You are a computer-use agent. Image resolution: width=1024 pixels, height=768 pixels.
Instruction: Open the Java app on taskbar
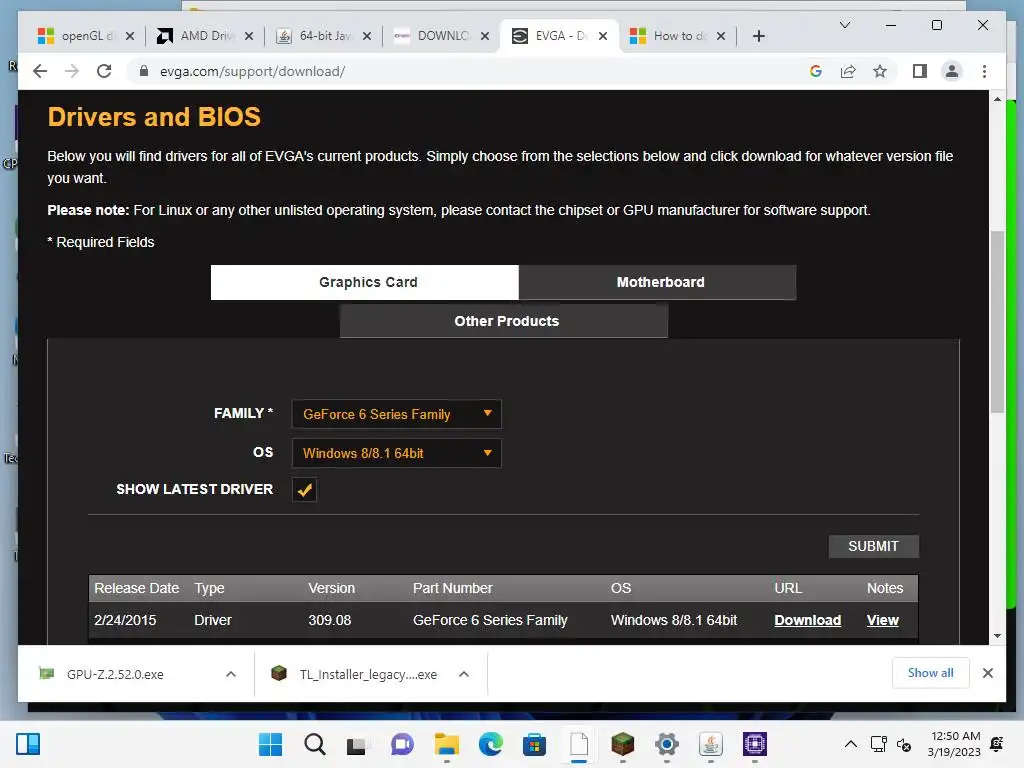point(711,744)
